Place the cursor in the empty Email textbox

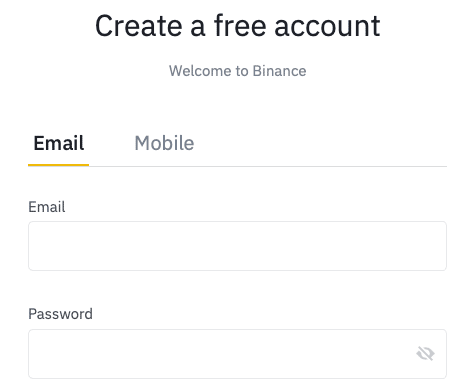(x=237, y=246)
